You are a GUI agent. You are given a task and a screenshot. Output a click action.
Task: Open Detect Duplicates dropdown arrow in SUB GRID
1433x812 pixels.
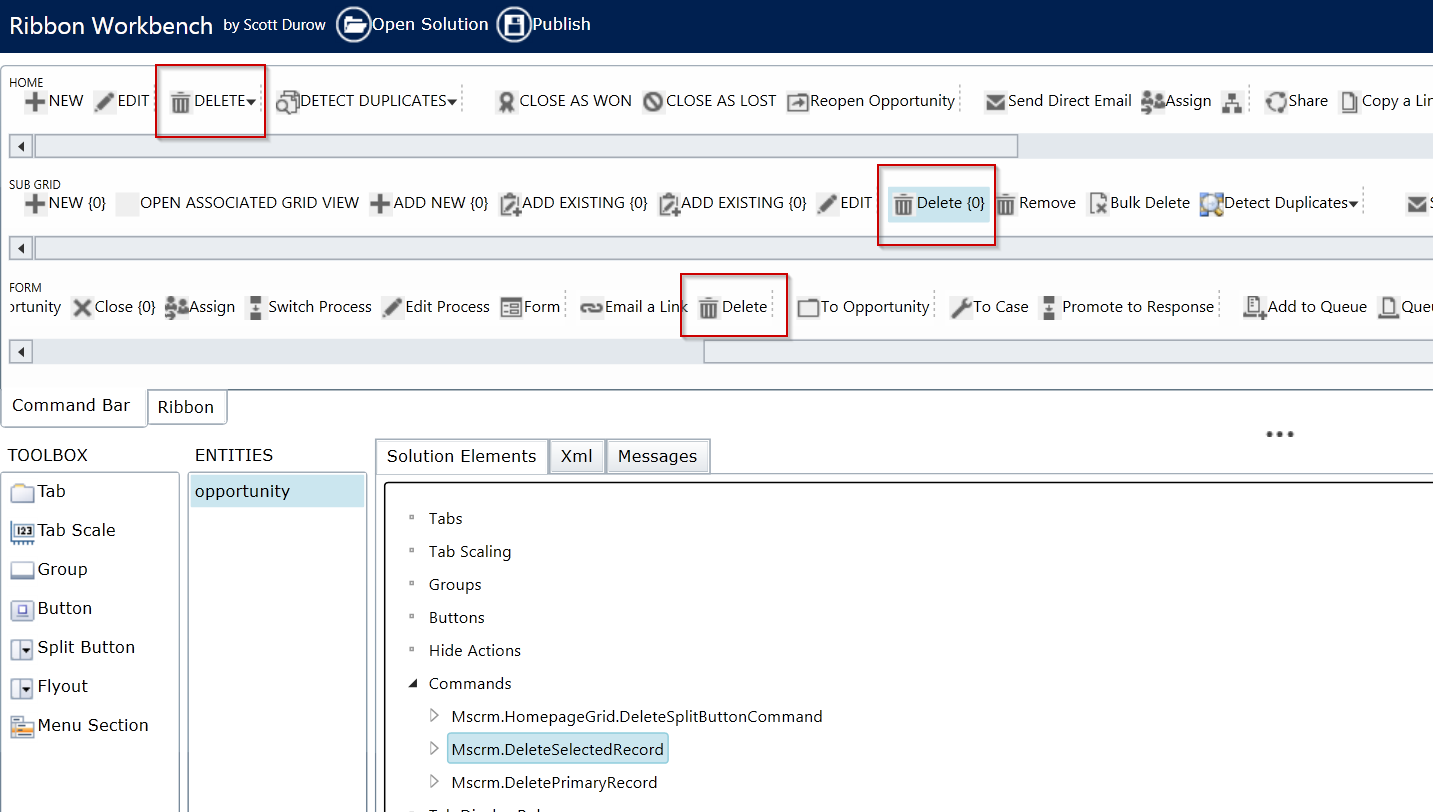pos(1354,205)
